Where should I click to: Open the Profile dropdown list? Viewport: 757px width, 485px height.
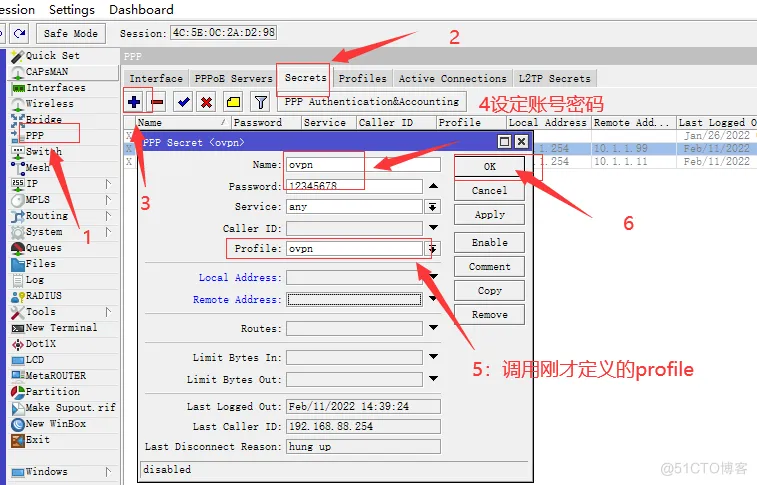click(x=433, y=248)
